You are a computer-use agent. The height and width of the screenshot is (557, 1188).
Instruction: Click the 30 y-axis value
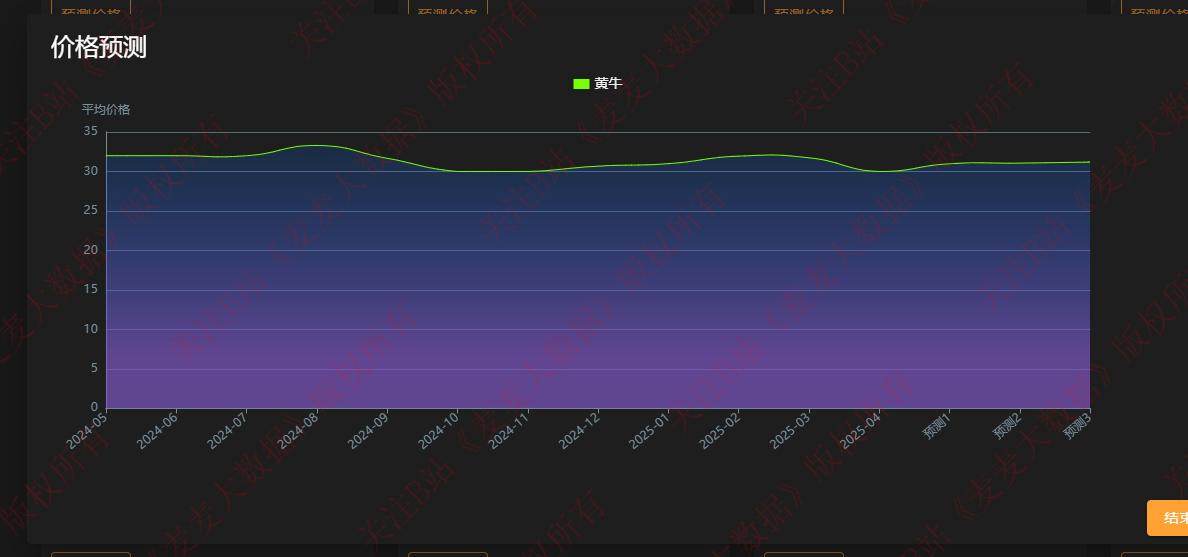tap(90, 171)
